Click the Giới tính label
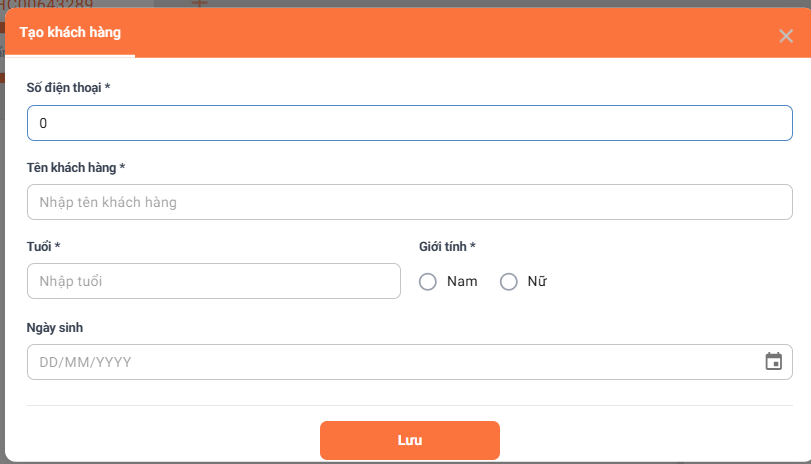811x464 pixels. point(446,246)
